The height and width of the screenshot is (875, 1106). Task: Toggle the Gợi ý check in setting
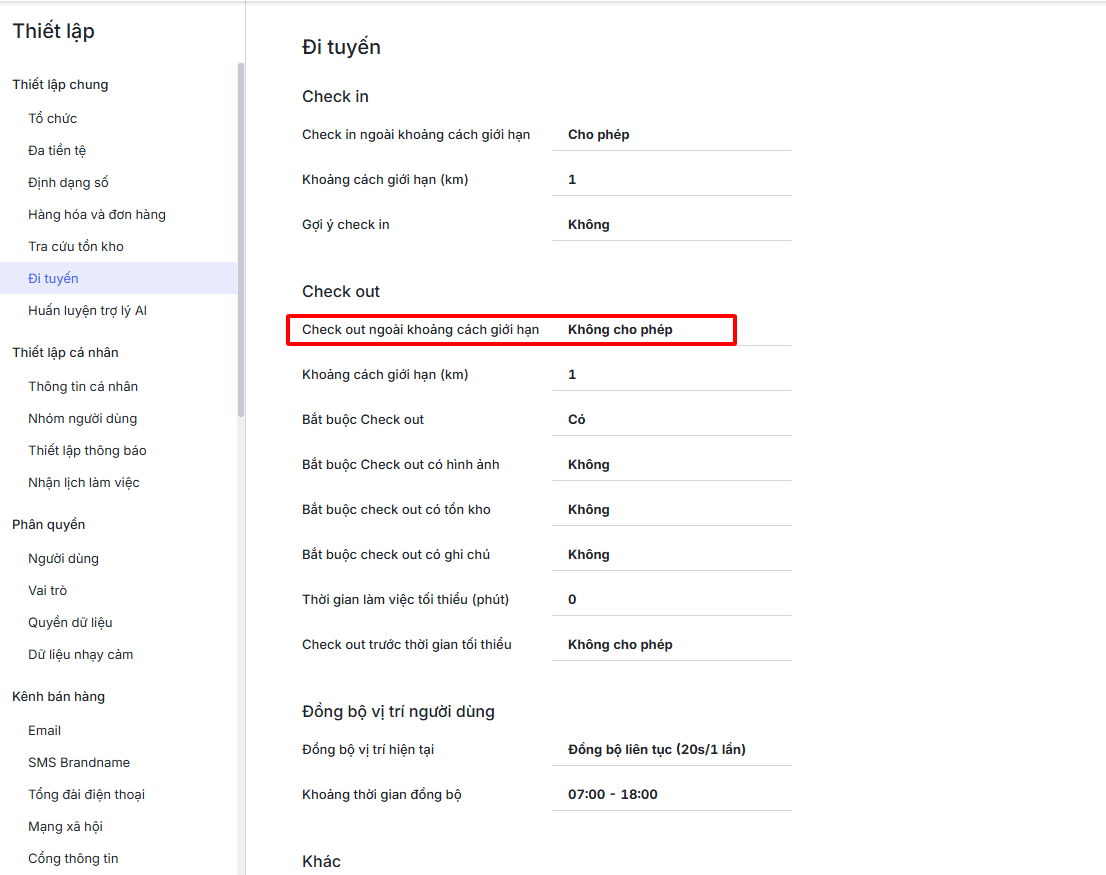[671, 225]
